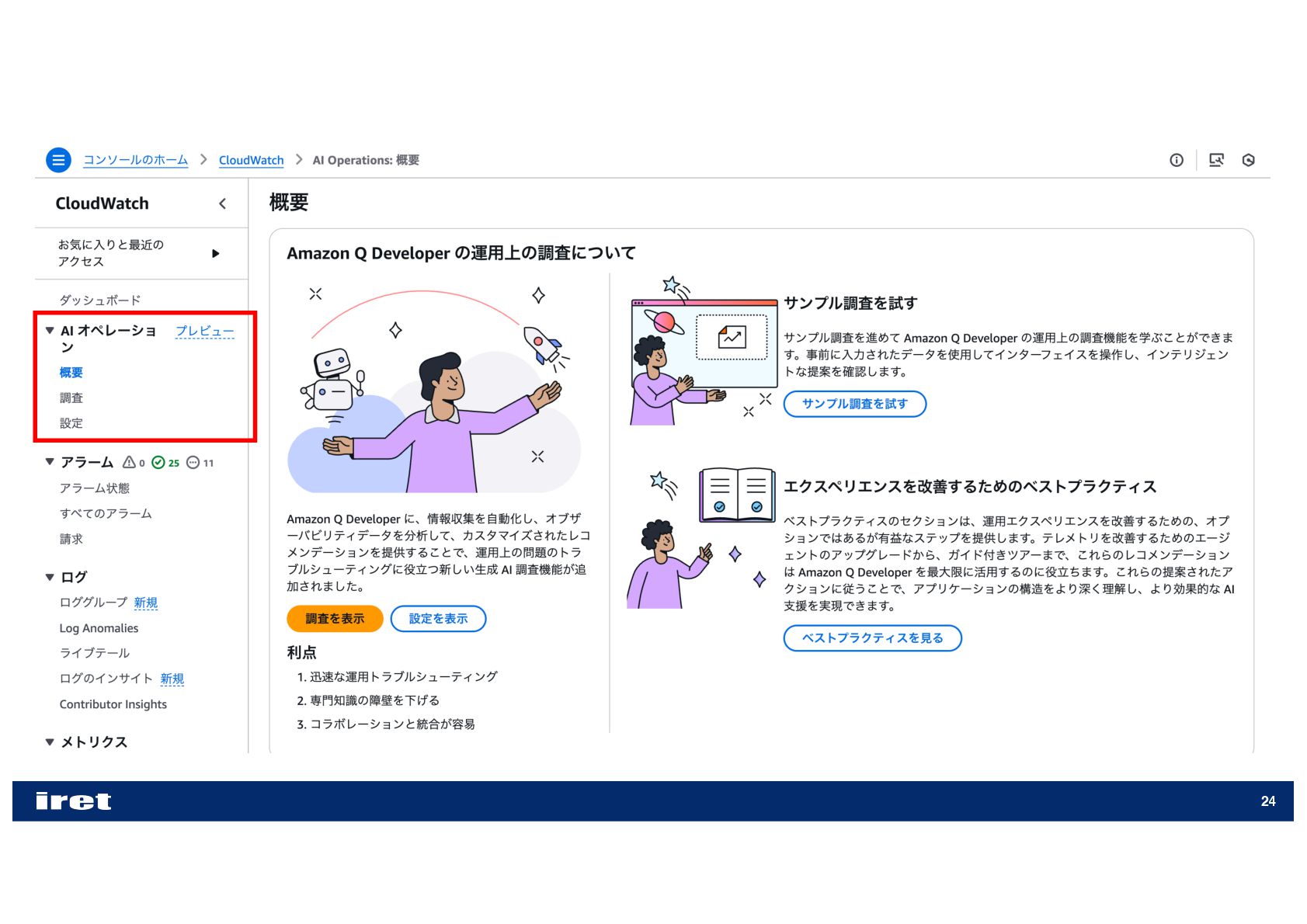Click the サンプル調査を試す section heading

pos(850,304)
